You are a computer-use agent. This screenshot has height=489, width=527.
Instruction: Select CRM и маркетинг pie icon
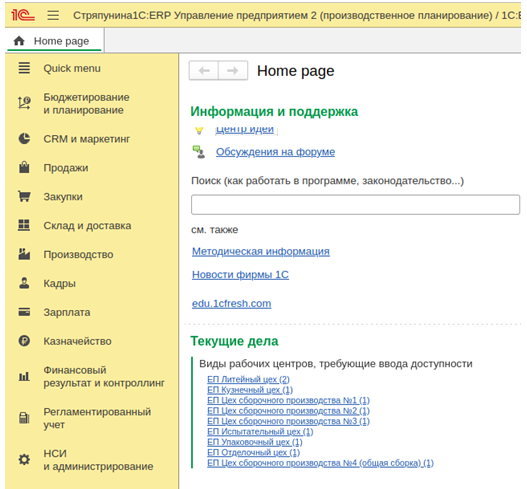coord(24,138)
